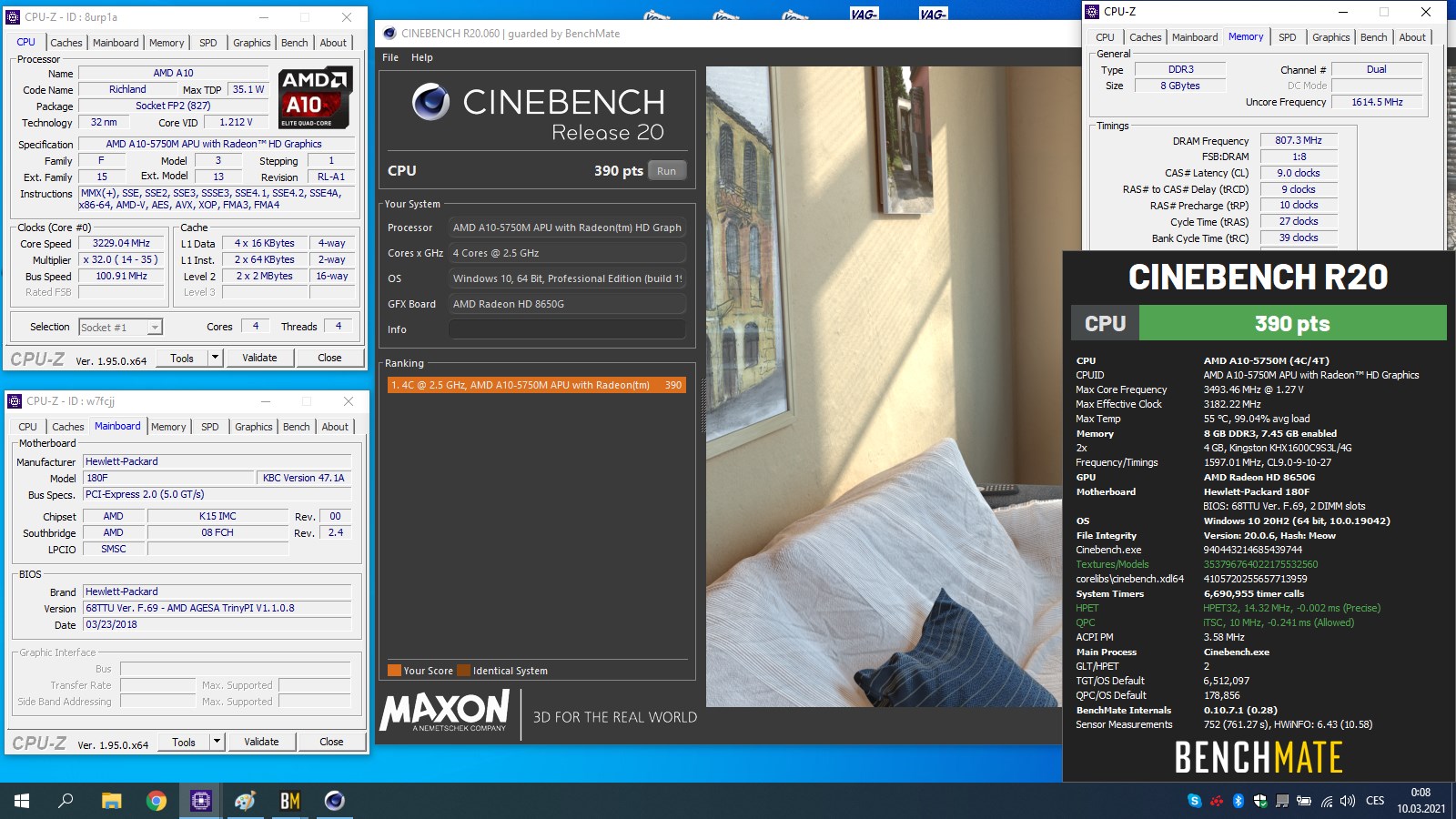
Task: Open BenchMate taskbar icon
Action: (x=290, y=801)
